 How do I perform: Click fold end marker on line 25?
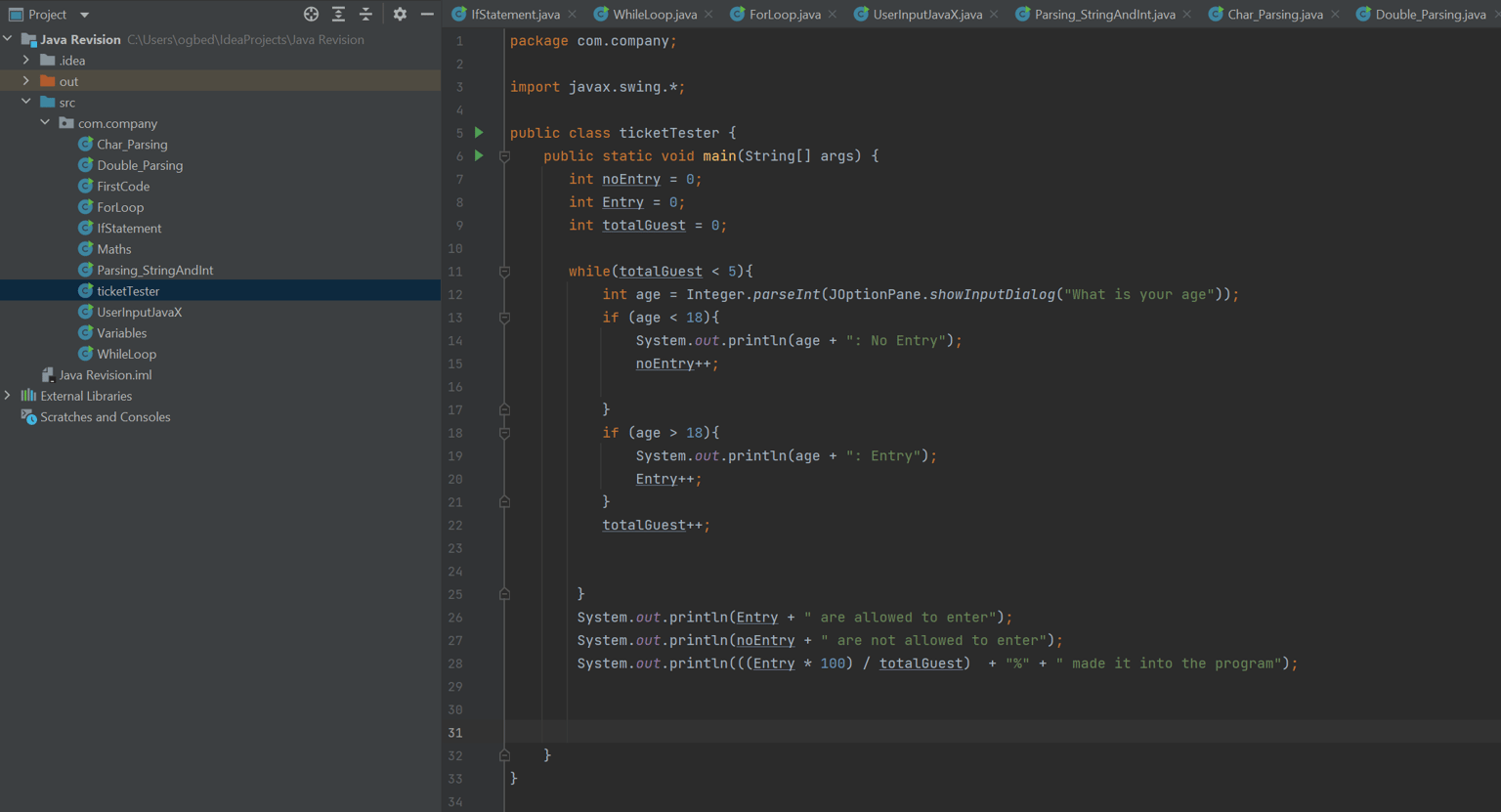point(504,594)
